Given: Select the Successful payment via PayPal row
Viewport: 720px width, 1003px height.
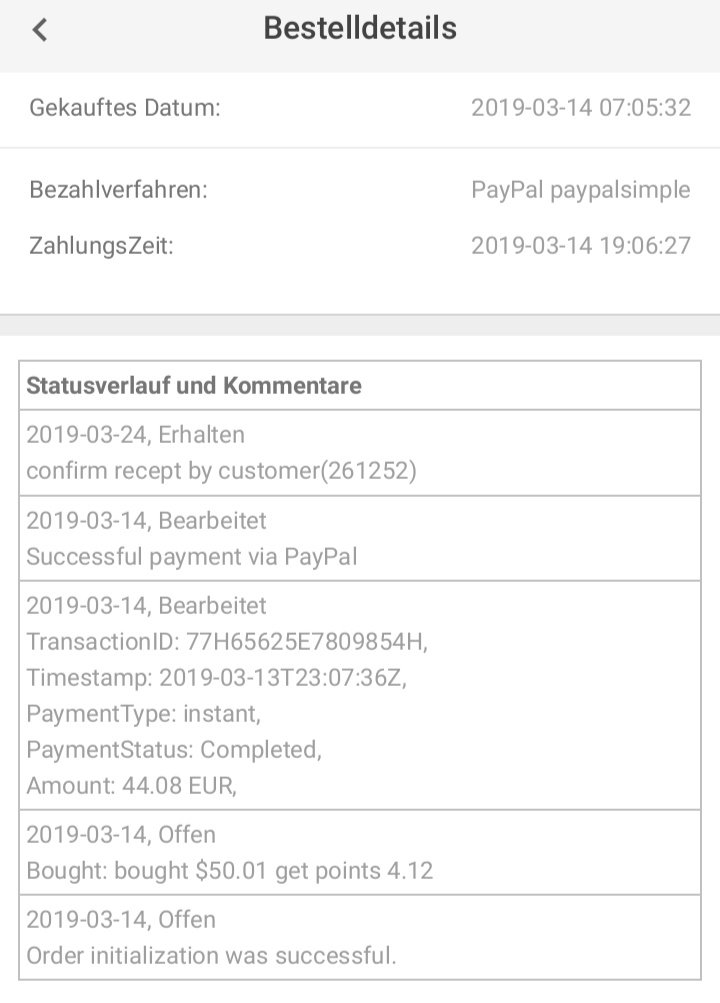Looking at the screenshot, I should tap(191, 557).
